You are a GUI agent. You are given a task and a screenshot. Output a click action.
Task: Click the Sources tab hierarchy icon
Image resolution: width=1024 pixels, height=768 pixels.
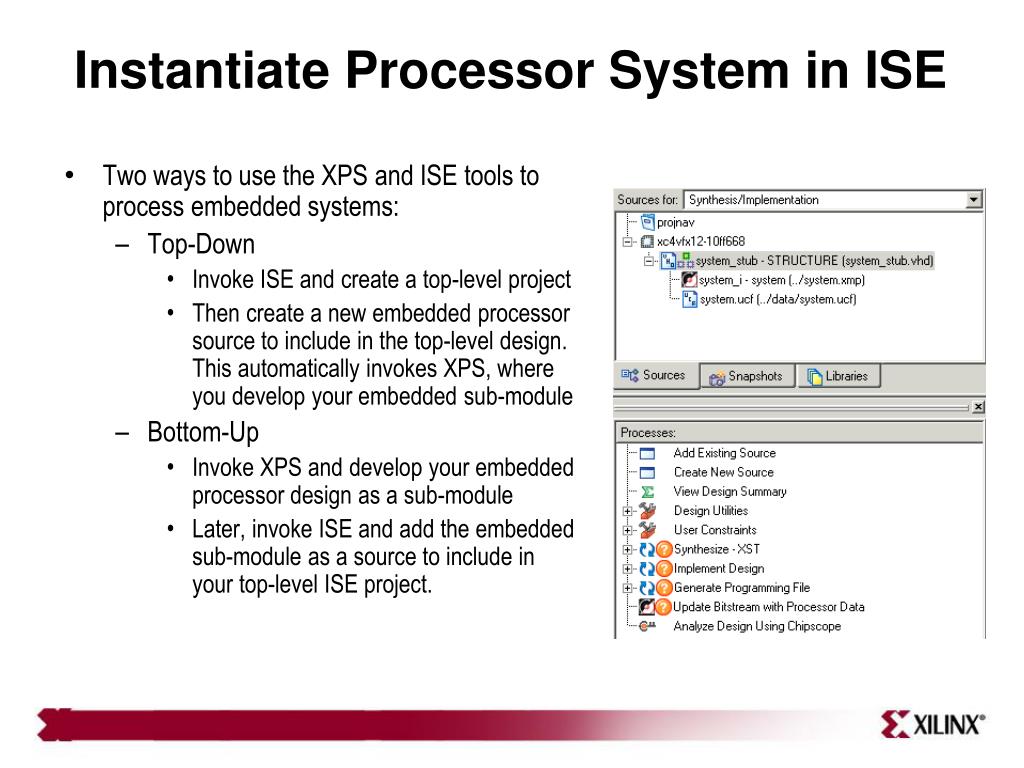[630, 375]
